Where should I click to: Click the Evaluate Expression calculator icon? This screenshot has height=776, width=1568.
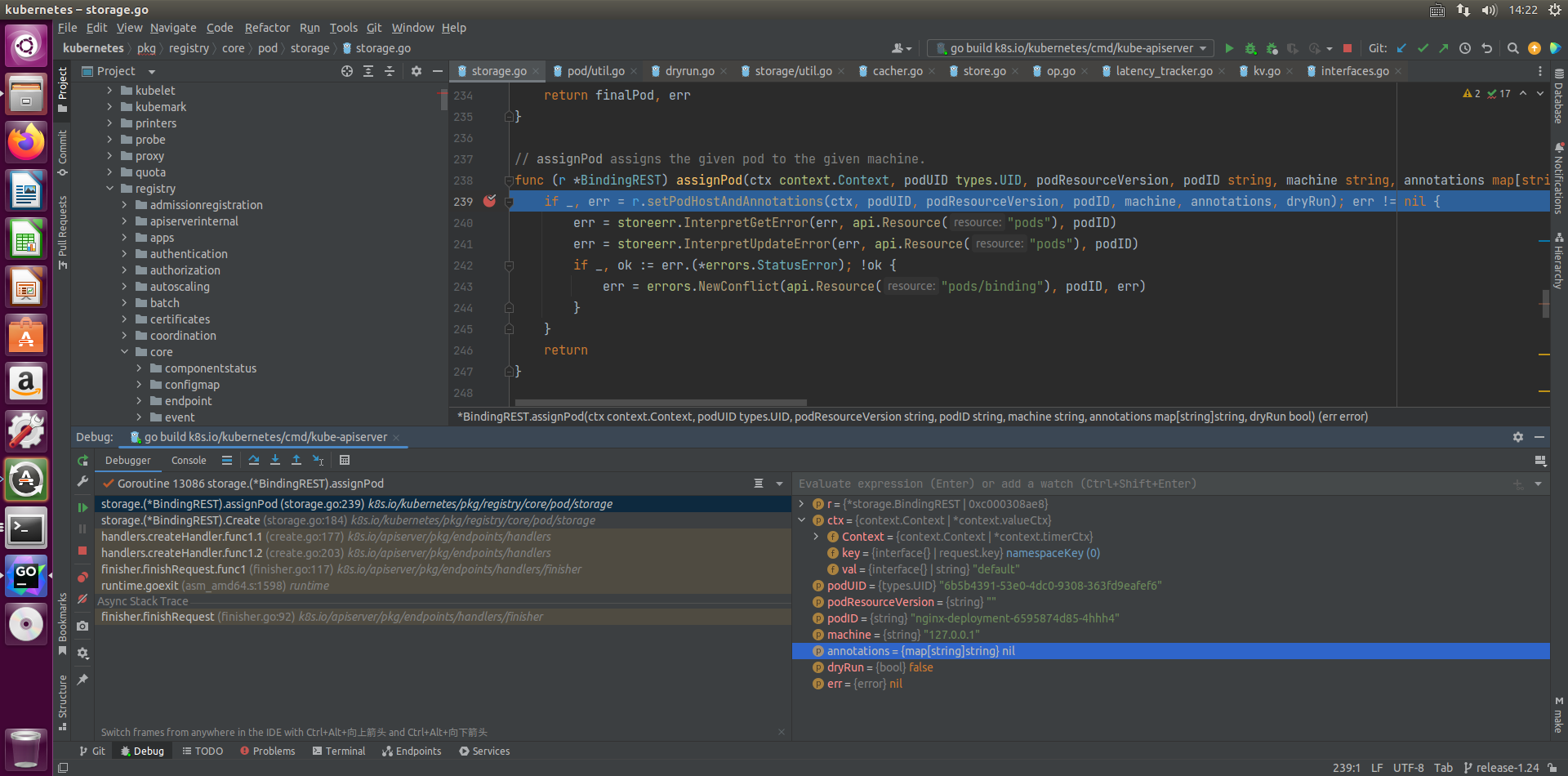[x=345, y=461]
